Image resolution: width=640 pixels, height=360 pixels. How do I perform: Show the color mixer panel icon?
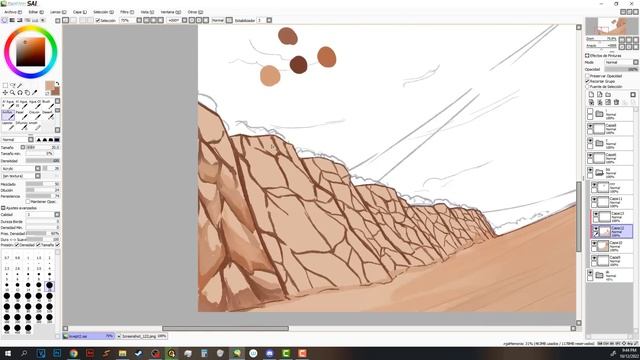(x=27, y=20)
